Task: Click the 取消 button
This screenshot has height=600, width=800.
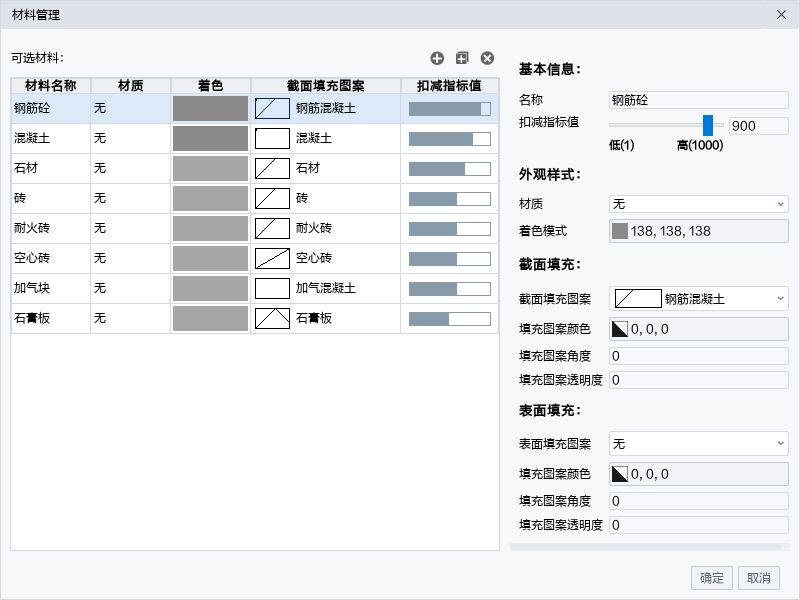Action: point(759,578)
